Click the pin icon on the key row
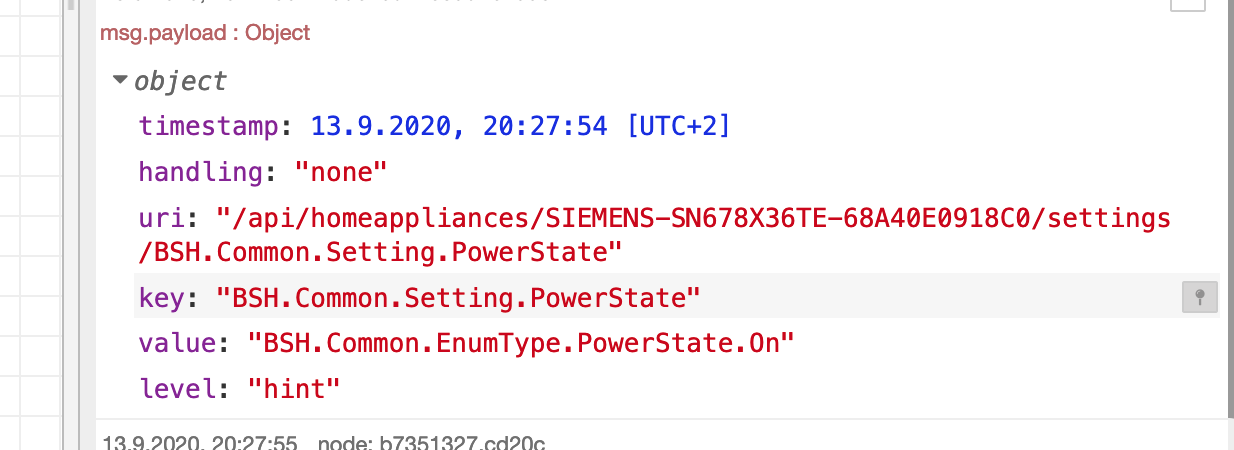Screen dimensions: 1234x450 (x=1199, y=297)
